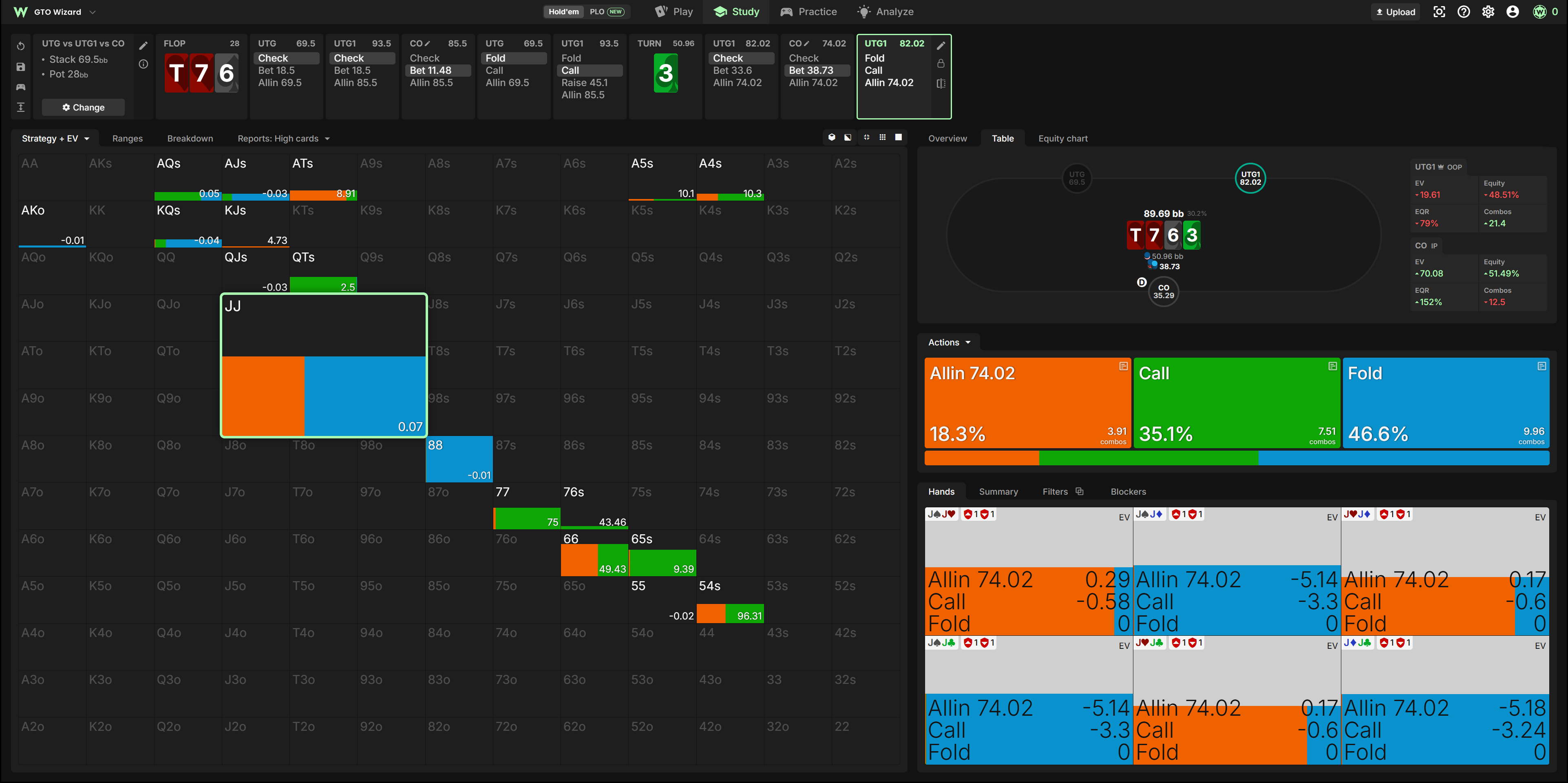Switch to the Equity chart tab

coord(1063,138)
